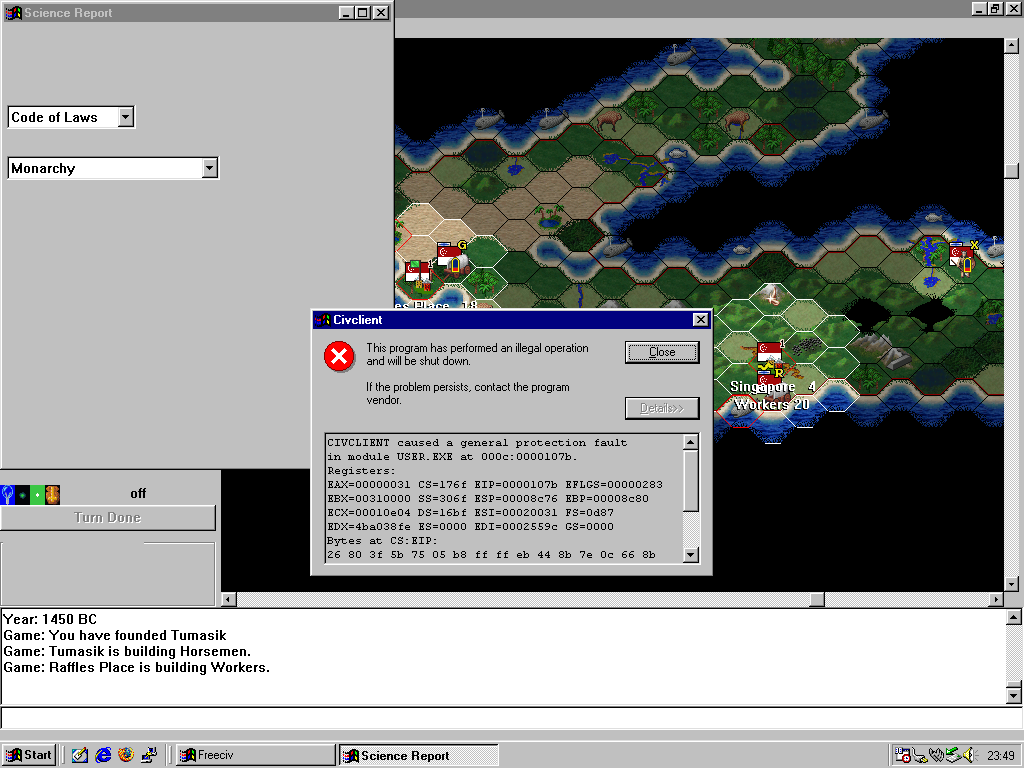
Task: Click the map vertical scrollbar thumb
Action: 1011,170
